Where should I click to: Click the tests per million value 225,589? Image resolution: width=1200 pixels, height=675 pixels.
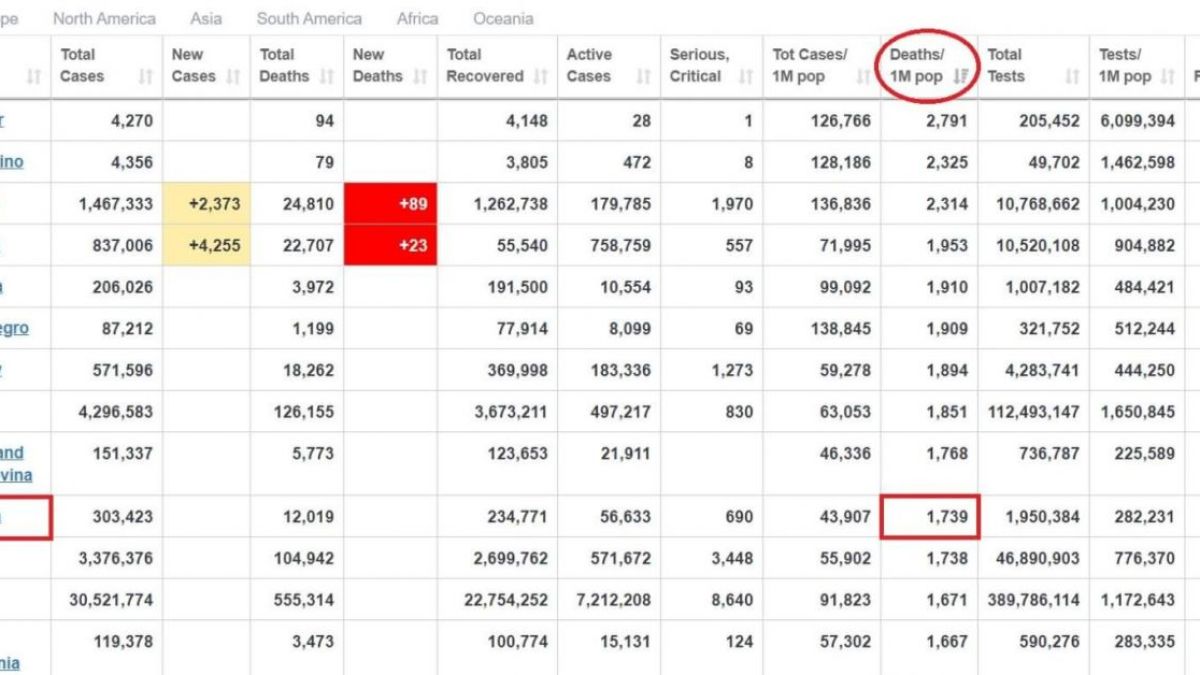[1144, 453]
